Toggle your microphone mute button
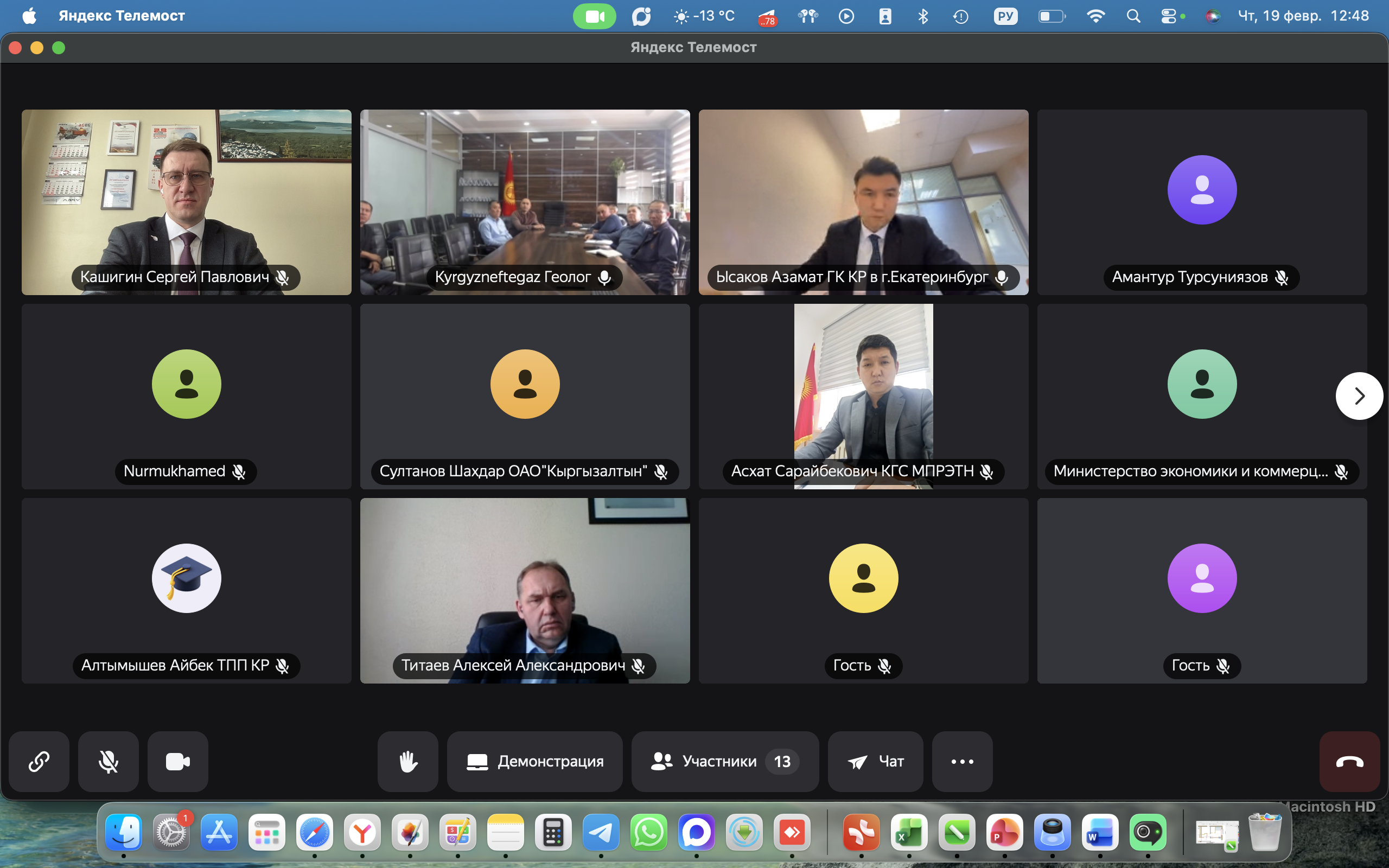The height and width of the screenshot is (868, 1389). coord(108,761)
